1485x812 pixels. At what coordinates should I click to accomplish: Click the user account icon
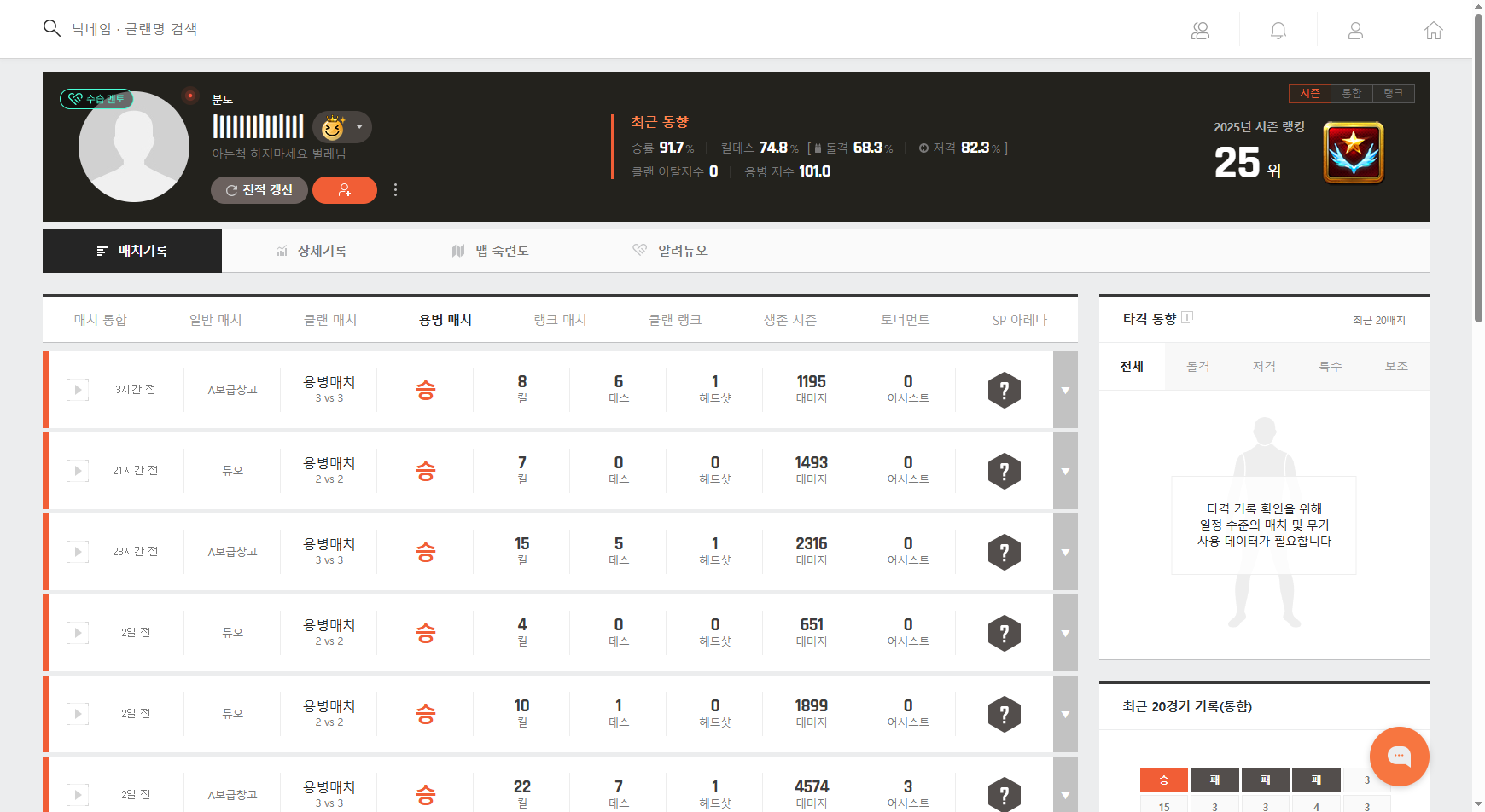pos(1355,31)
